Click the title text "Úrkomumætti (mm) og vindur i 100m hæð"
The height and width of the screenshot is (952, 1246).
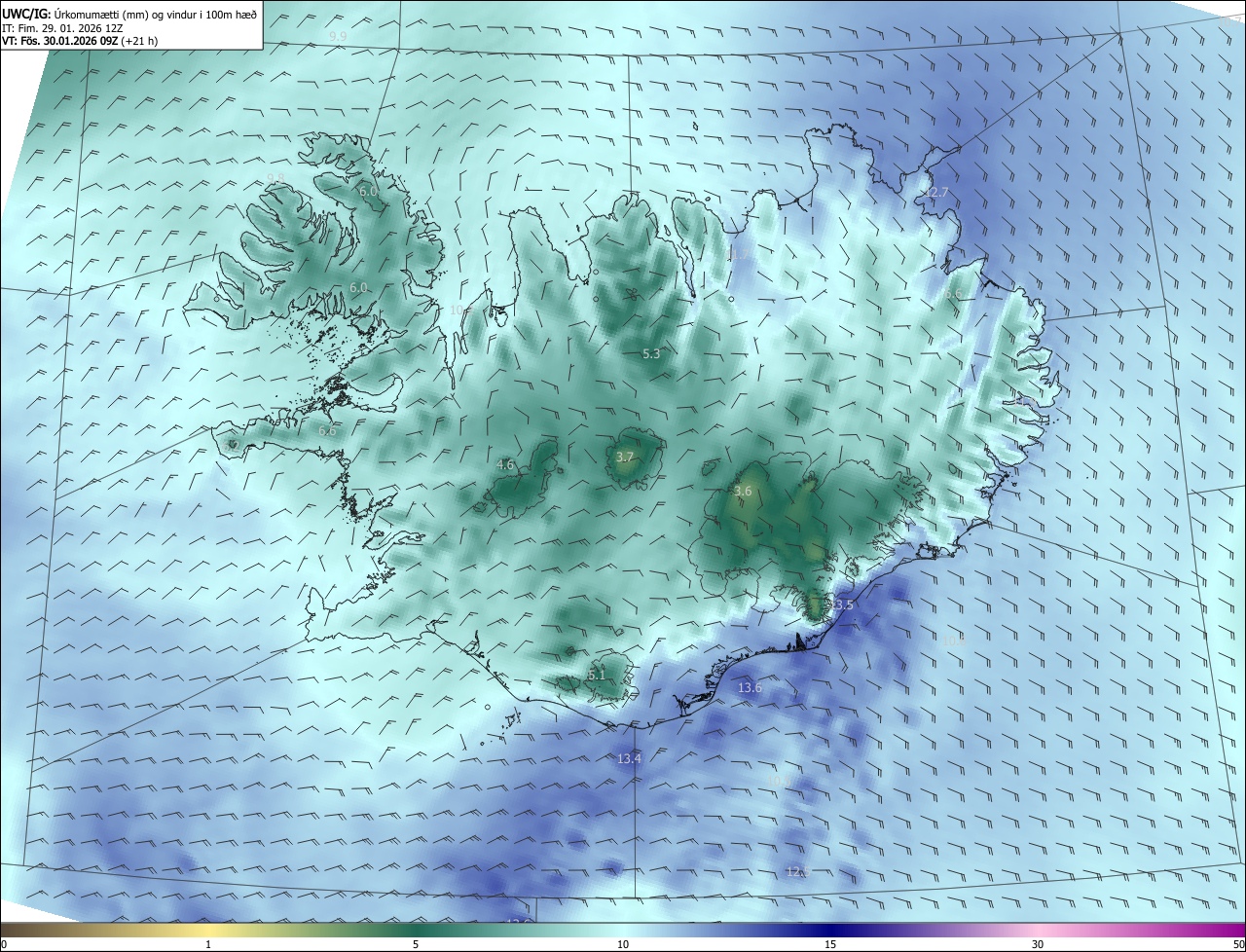pos(157,13)
